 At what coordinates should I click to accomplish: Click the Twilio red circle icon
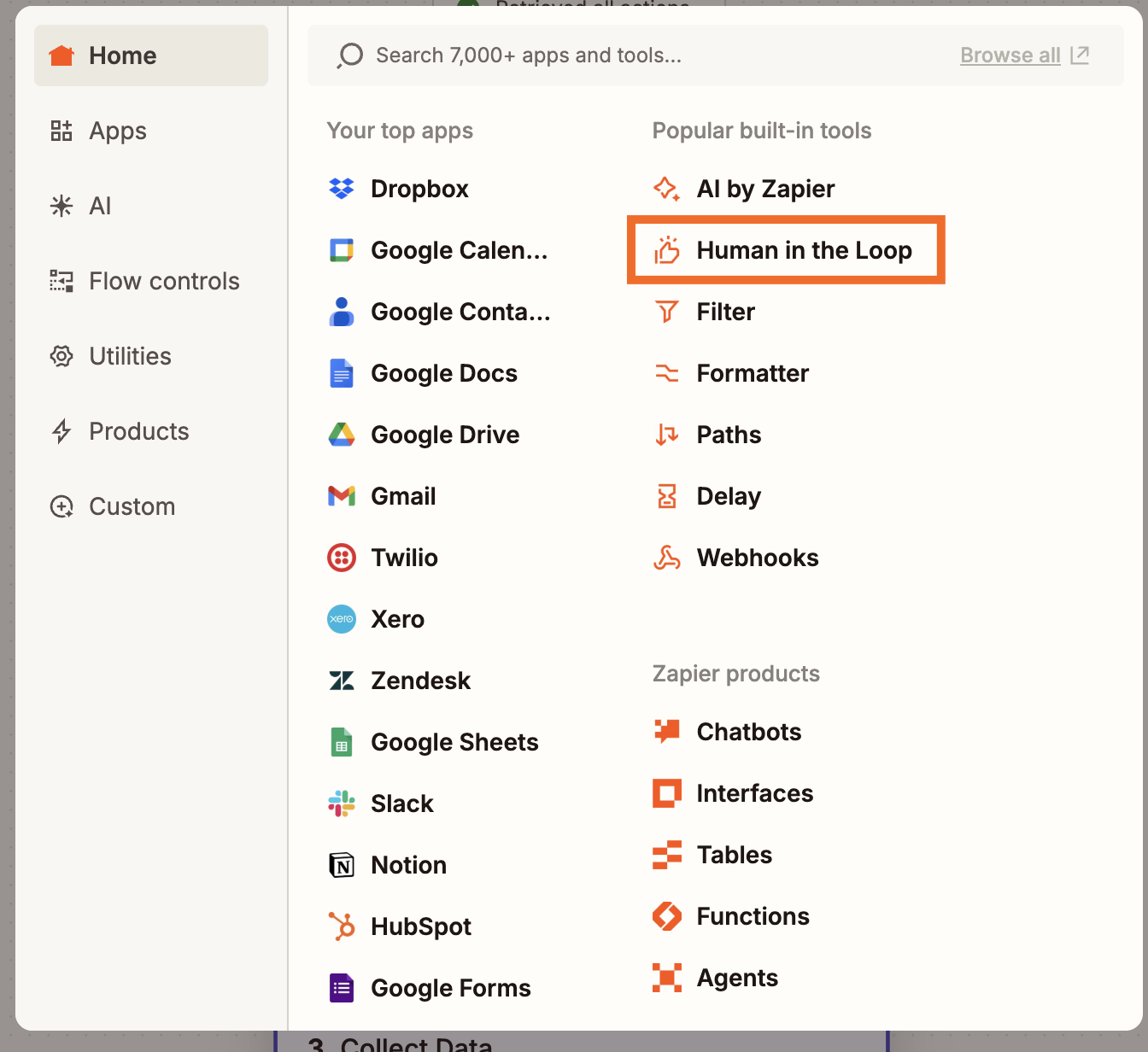tap(342, 558)
